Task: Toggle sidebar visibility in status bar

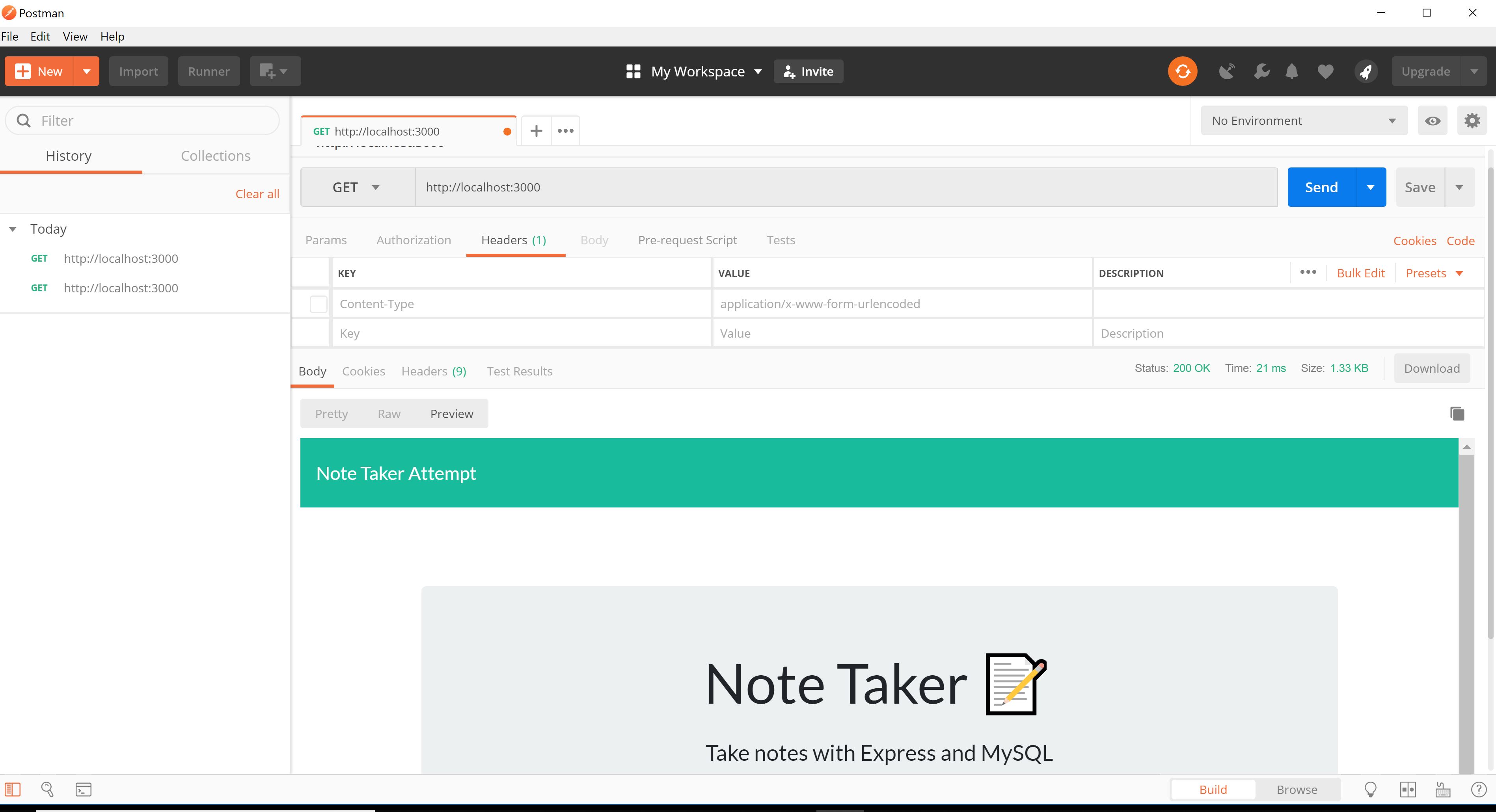Action: coord(13,789)
